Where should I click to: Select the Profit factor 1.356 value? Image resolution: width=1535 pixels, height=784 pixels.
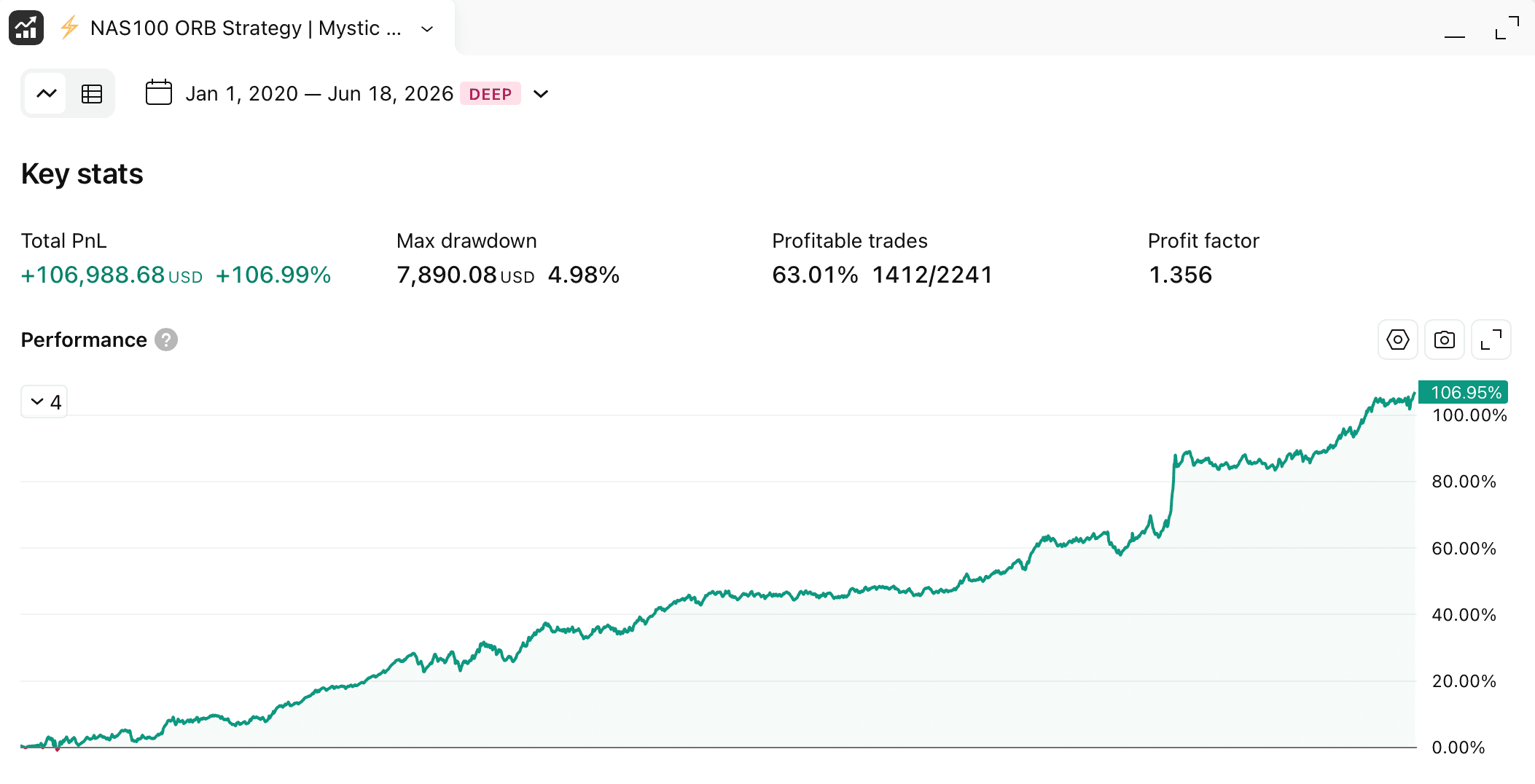tap(1181, 275)
